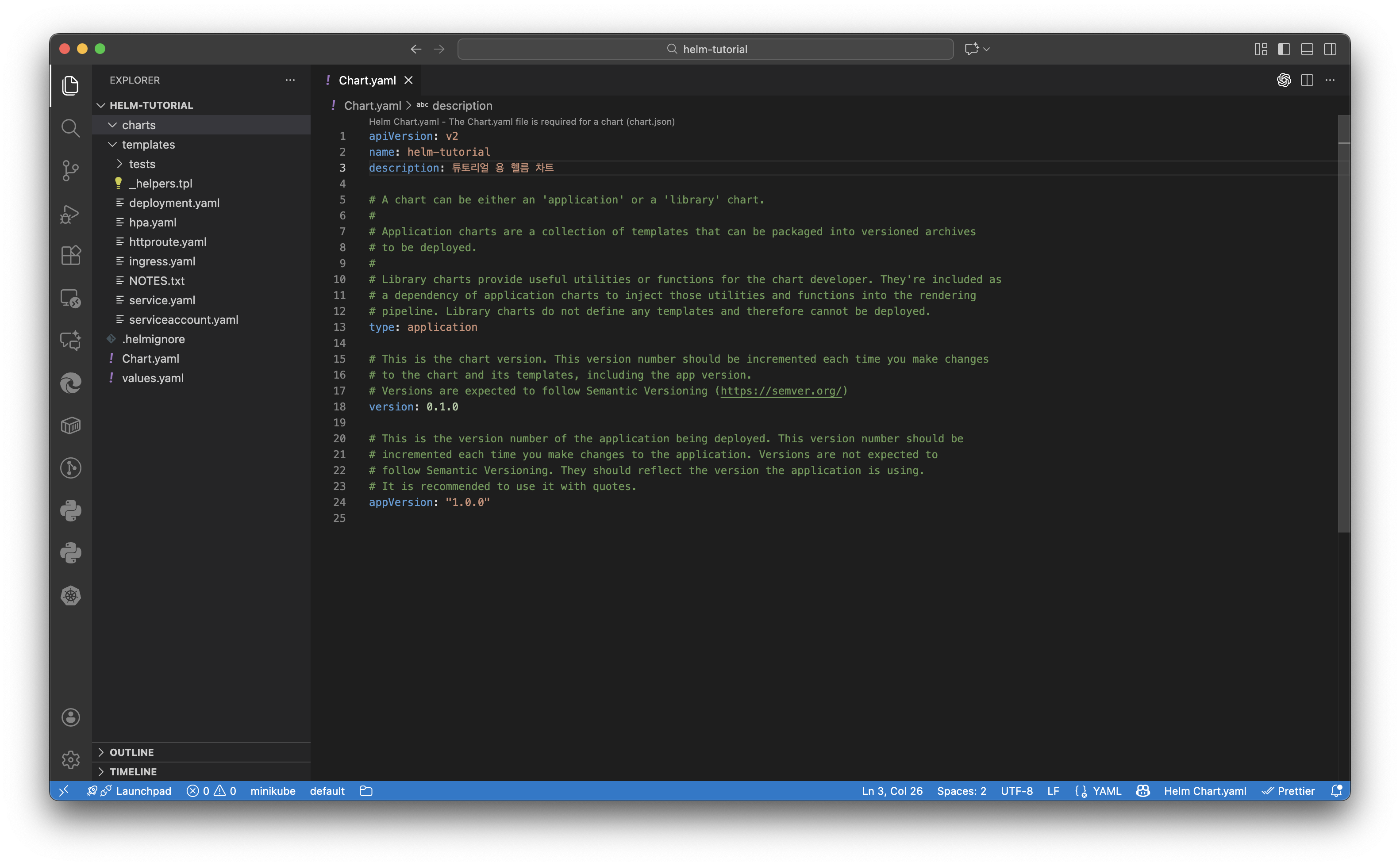Screen dimensions: 1400x866
Task: Click the notifications bell in status bar
Action: point(1336,791)
